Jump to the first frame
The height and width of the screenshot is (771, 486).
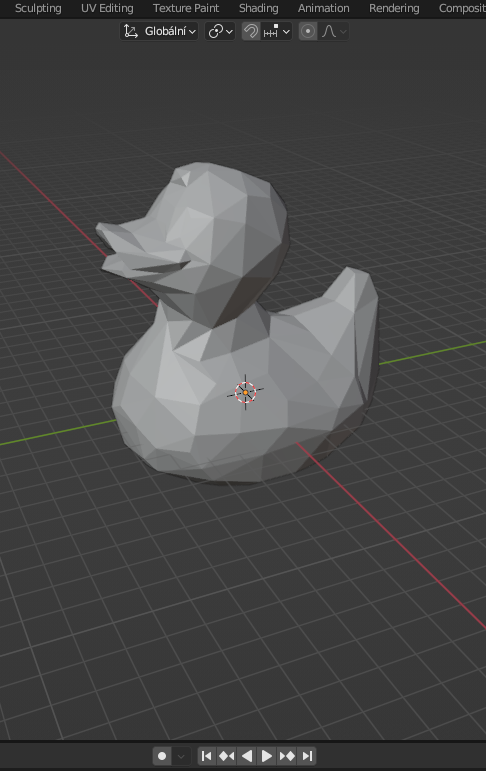(x=207, y=756)
